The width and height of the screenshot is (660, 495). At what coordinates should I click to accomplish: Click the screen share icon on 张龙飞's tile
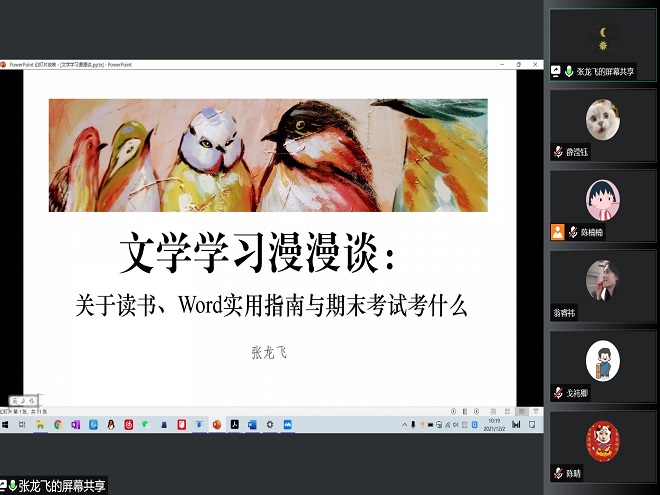click(x=555, y=72)
